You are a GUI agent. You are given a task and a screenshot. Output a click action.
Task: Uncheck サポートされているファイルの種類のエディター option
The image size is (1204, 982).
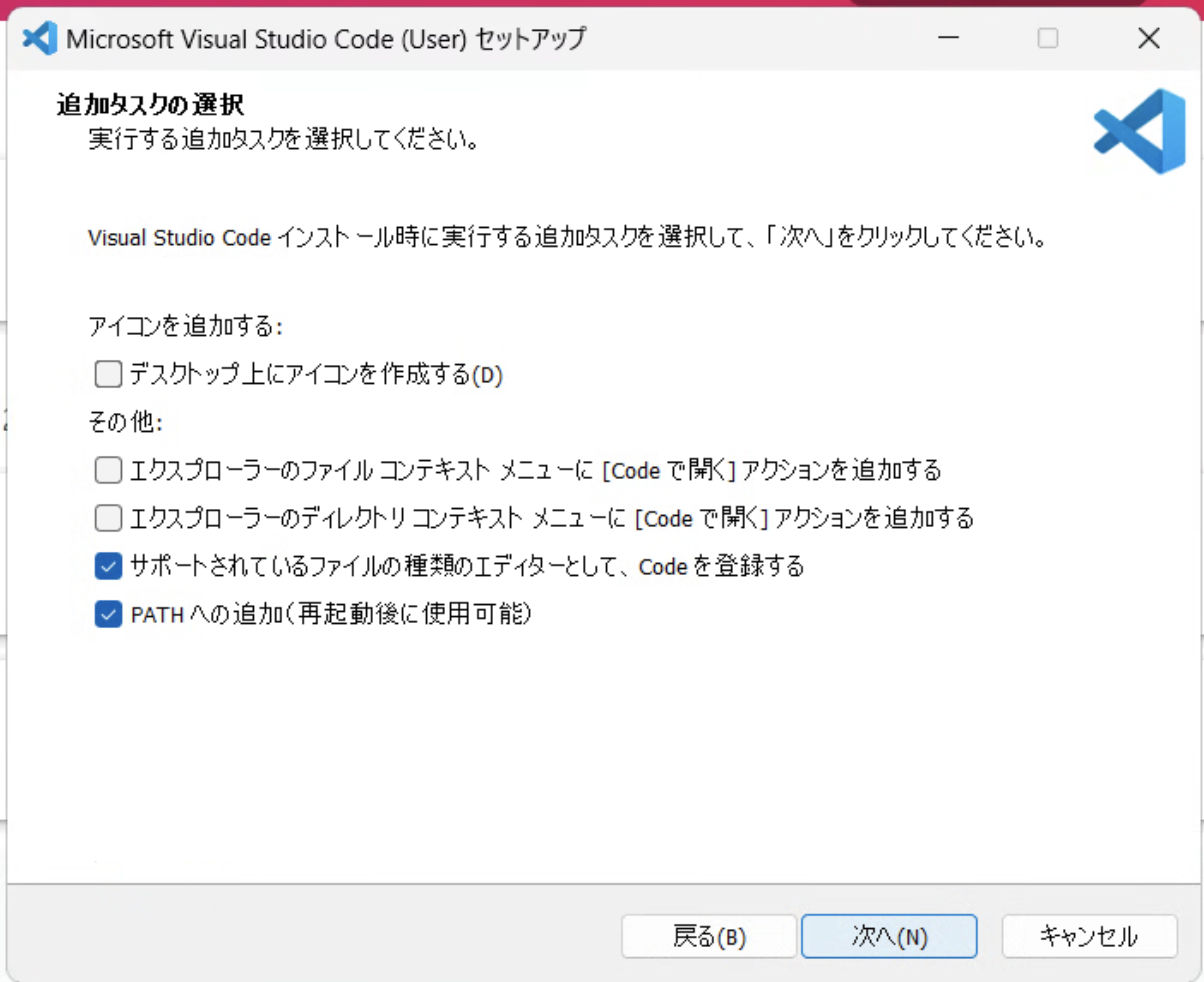(108, 567)
